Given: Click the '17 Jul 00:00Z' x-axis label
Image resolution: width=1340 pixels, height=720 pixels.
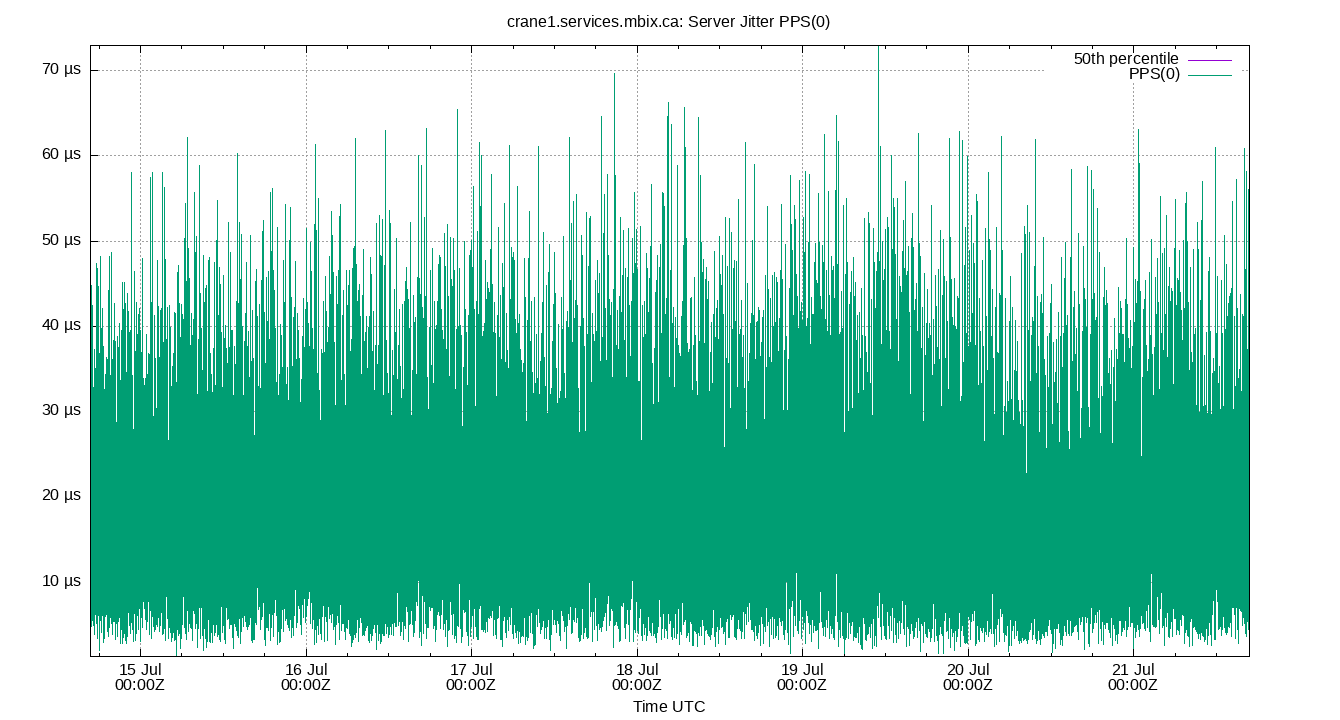Looking at the screenshot, I should (x=471, y=677).
